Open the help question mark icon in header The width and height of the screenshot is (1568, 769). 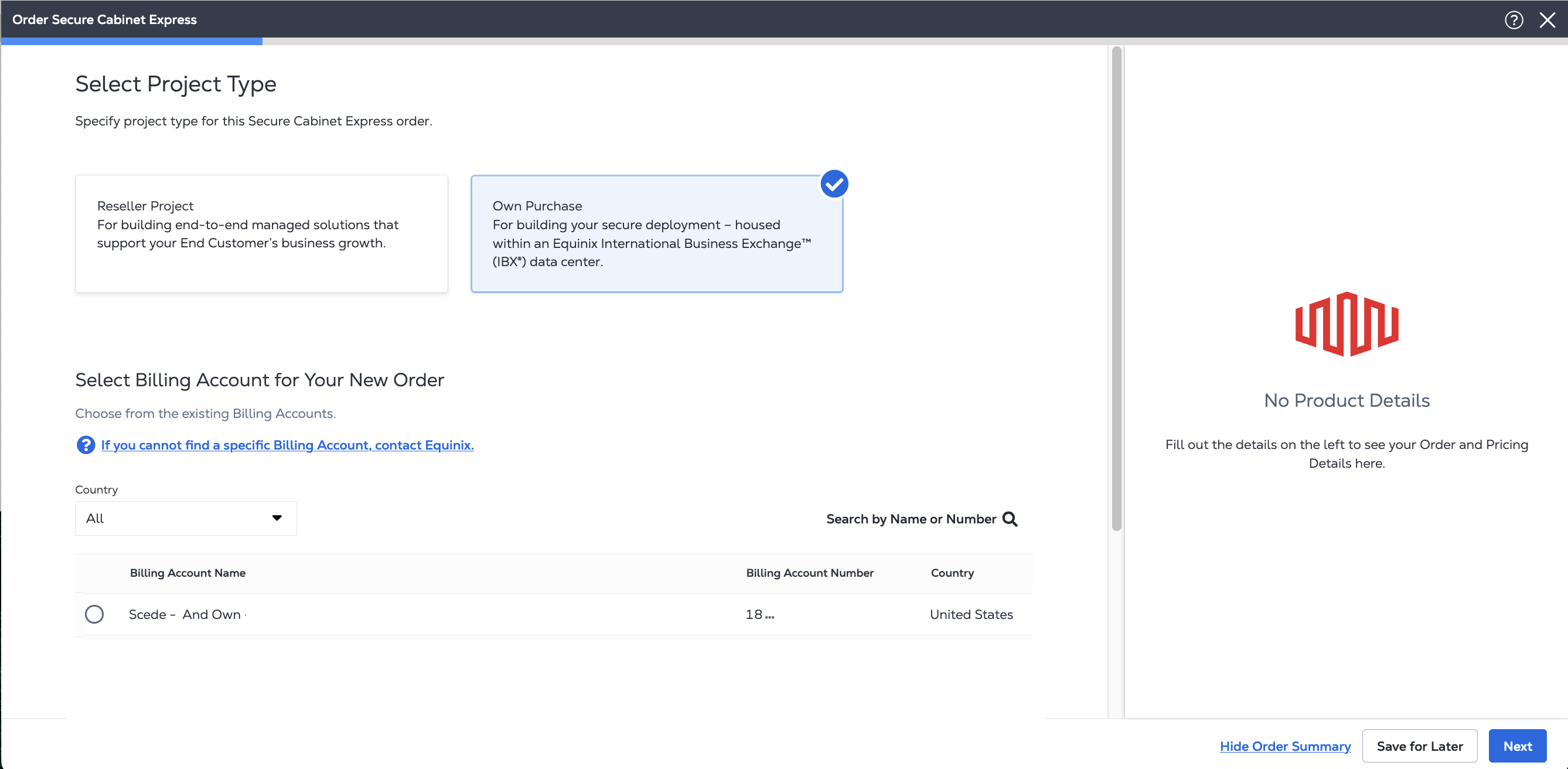pos(1514,20)
